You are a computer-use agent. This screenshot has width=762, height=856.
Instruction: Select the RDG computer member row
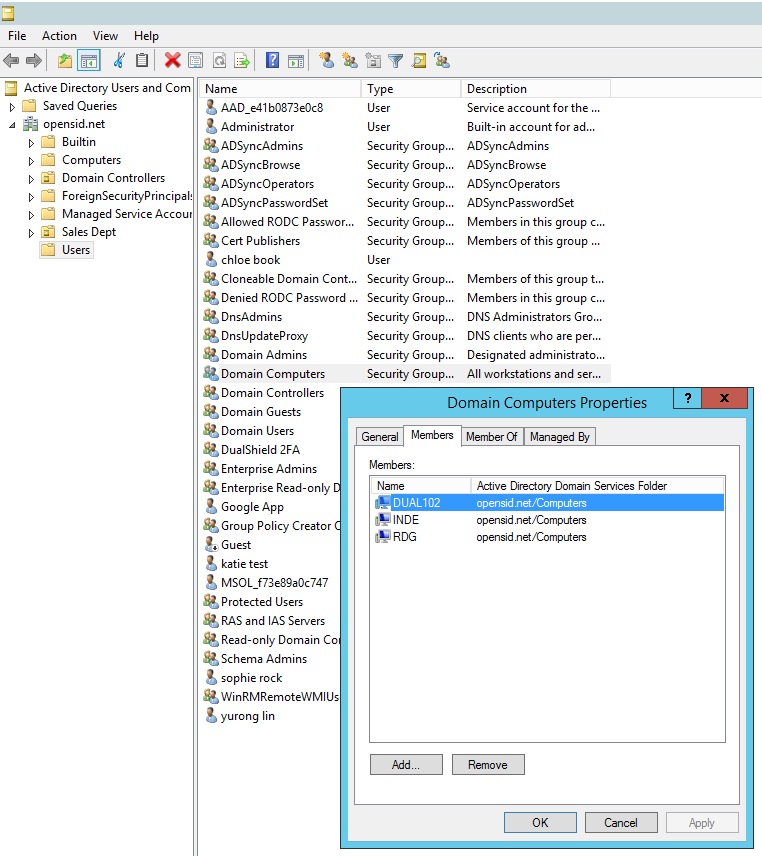tap(405, 537)
